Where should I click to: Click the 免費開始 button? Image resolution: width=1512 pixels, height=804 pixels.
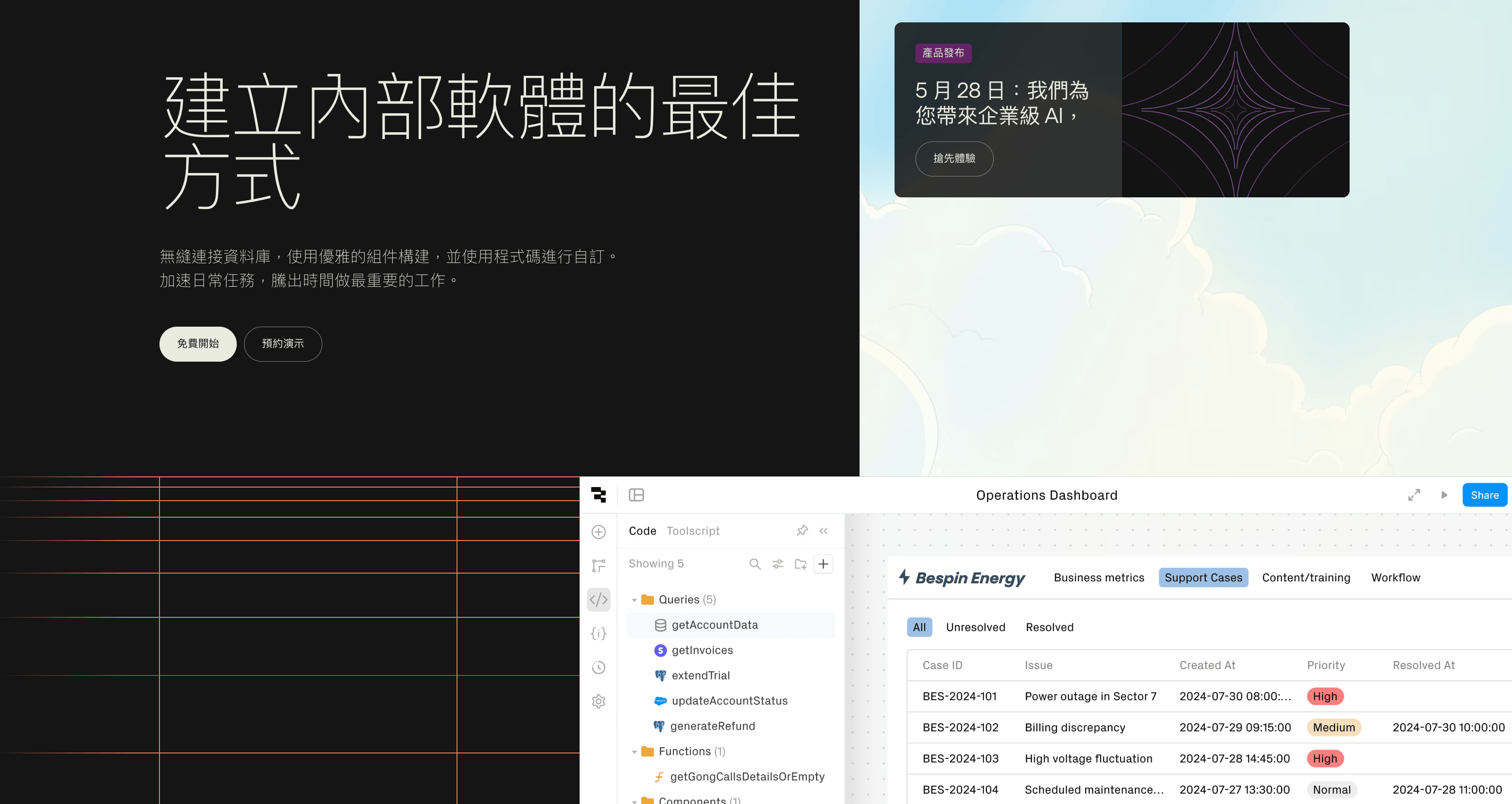click(x=198, y=344)
